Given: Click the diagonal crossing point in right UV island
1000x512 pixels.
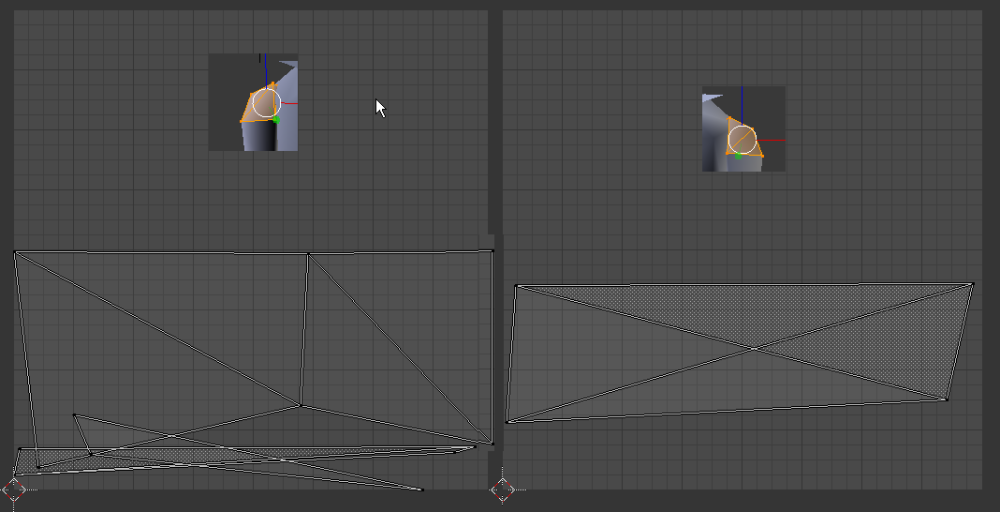Looking at the screenshot, I should click(x=754, y=348).
